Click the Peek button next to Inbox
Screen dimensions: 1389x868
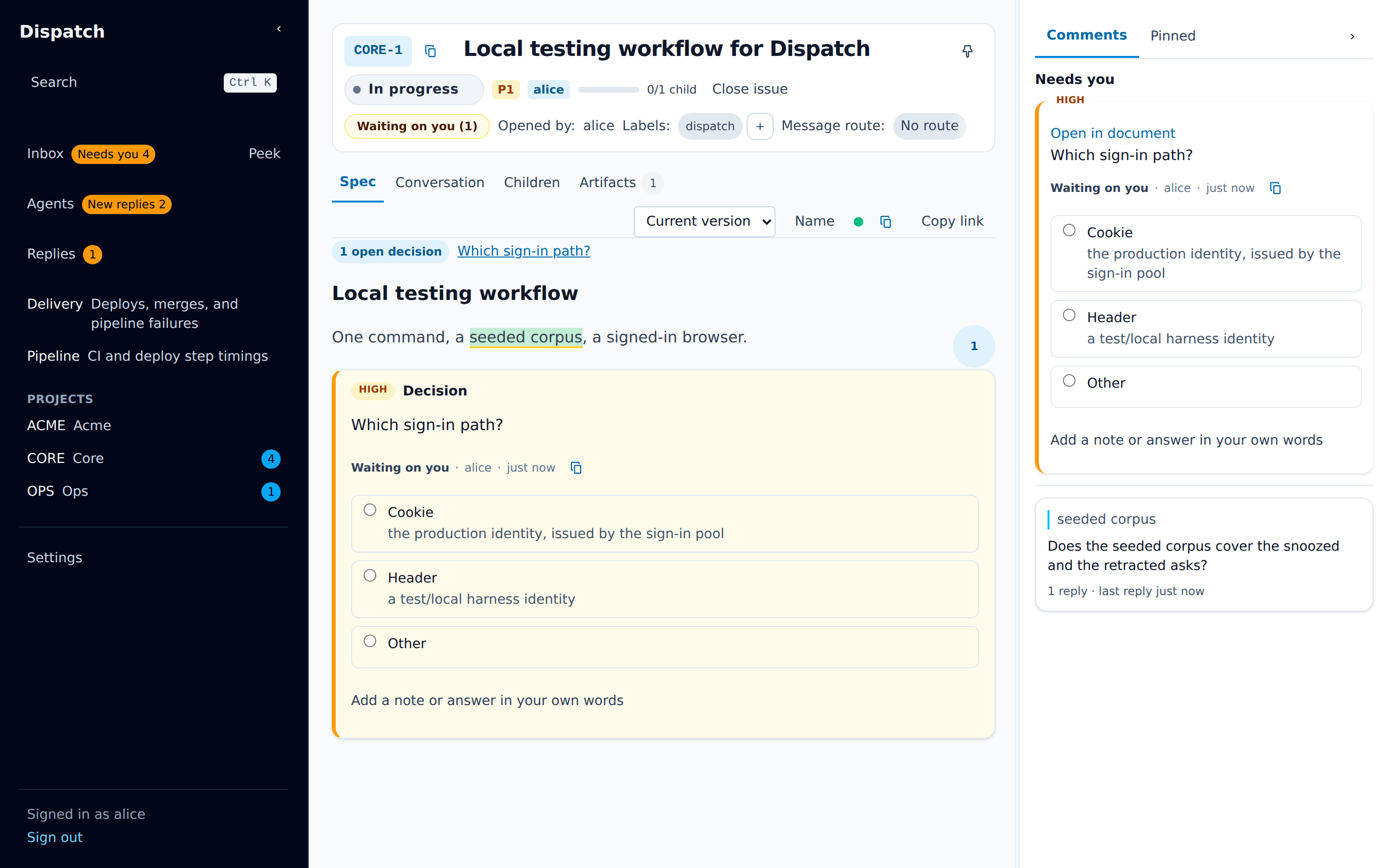265,154
